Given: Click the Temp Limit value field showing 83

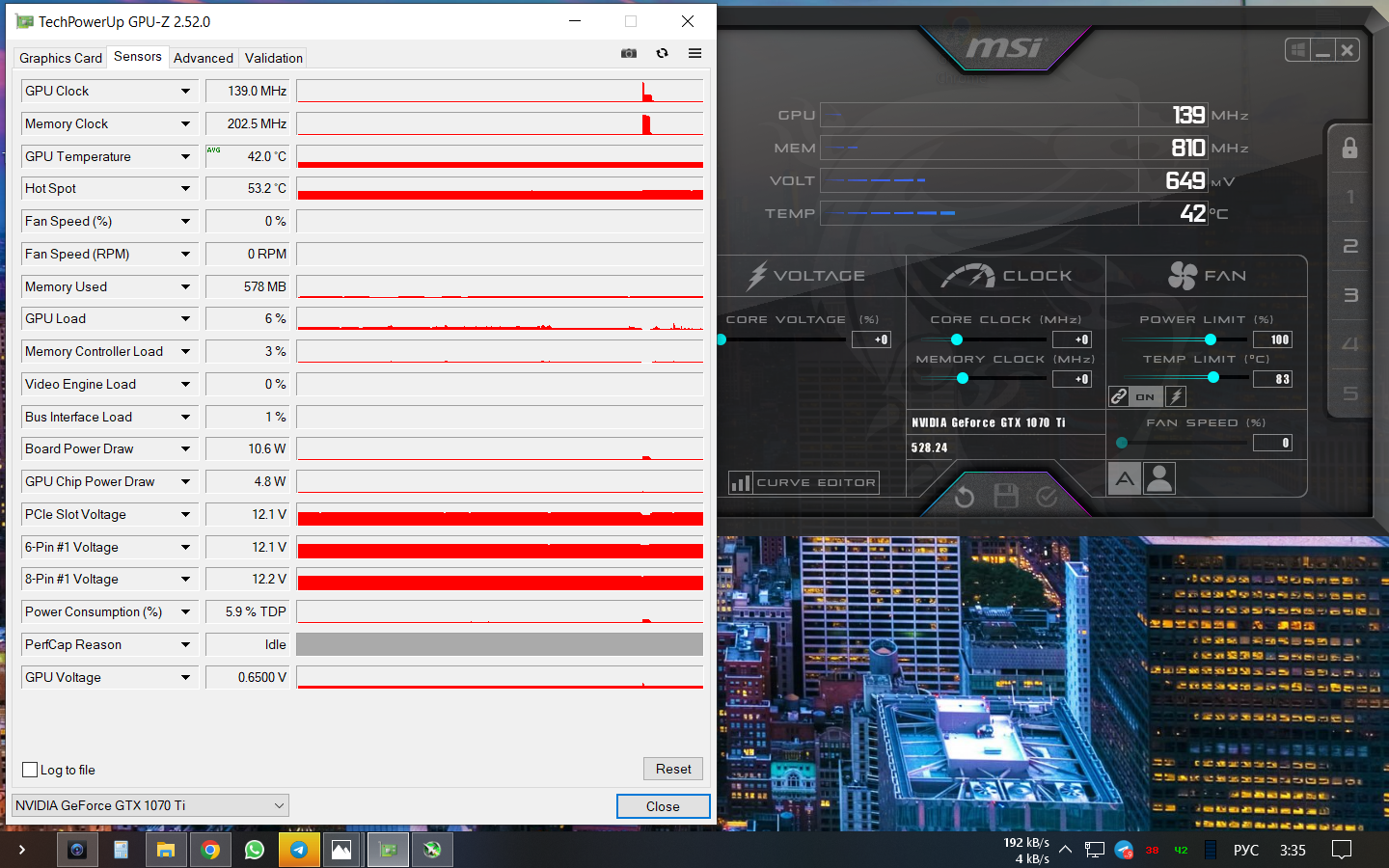Looking at the screenshot, I should (x=1272, y=379).
